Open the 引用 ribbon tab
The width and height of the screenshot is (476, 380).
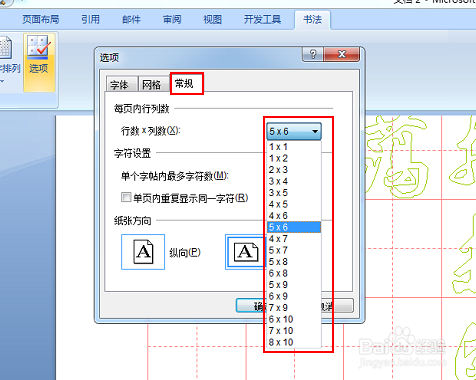click(x=90, y=19)
